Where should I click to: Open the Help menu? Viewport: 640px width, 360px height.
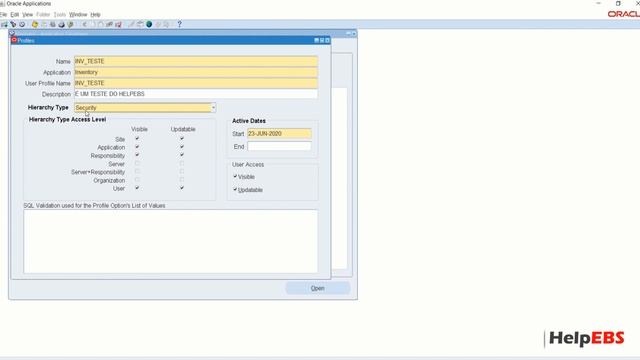(x=96, y=14)
